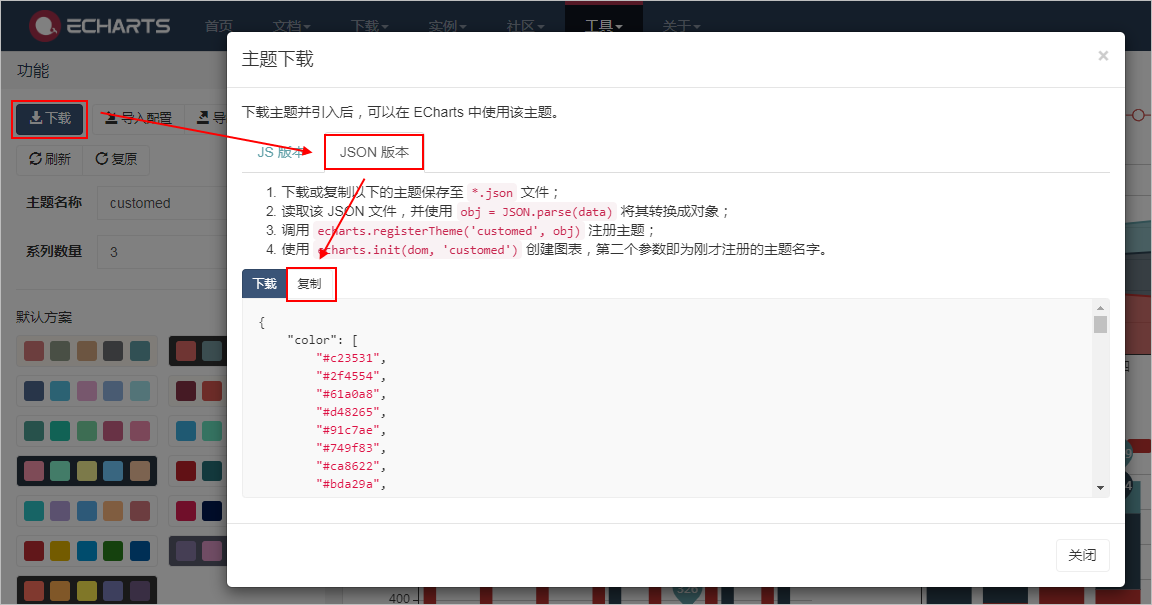Pick the navy-cyan-pink theme palette

pos(87,391)
